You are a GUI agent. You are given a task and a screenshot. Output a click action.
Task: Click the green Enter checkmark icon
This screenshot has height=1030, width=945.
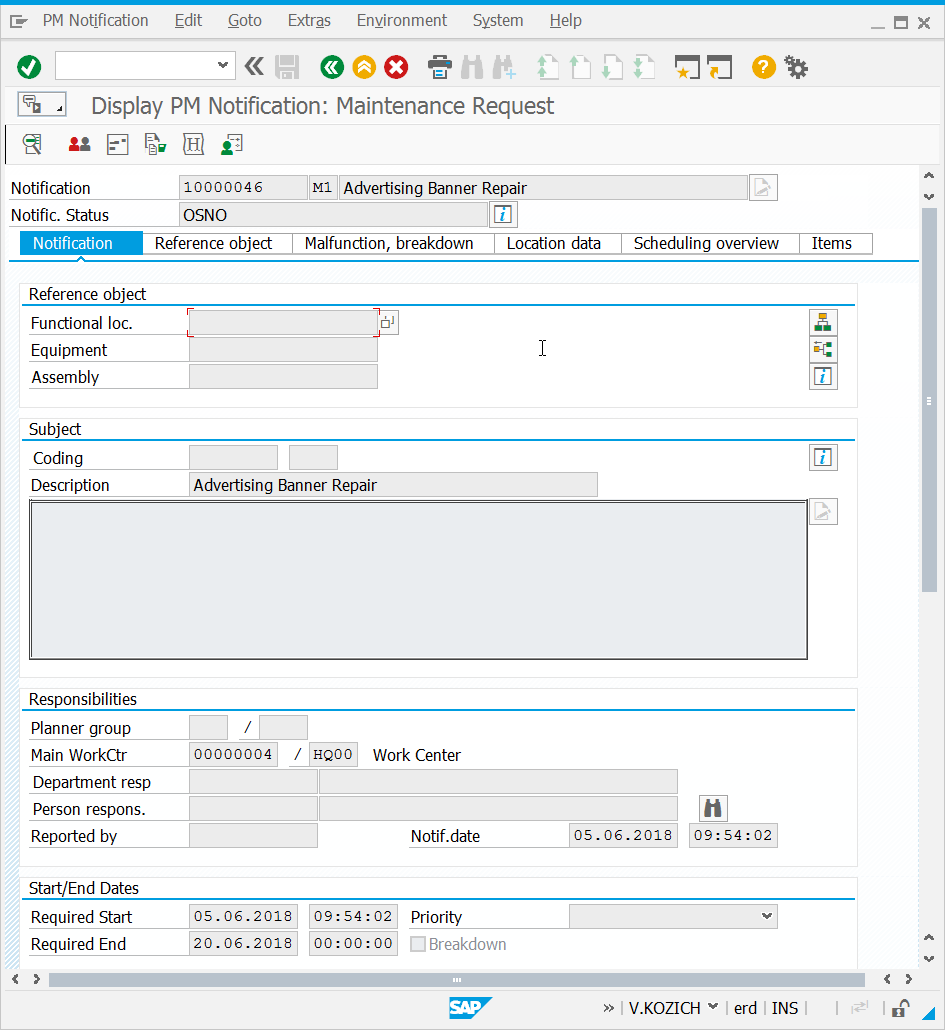point(29,67)
